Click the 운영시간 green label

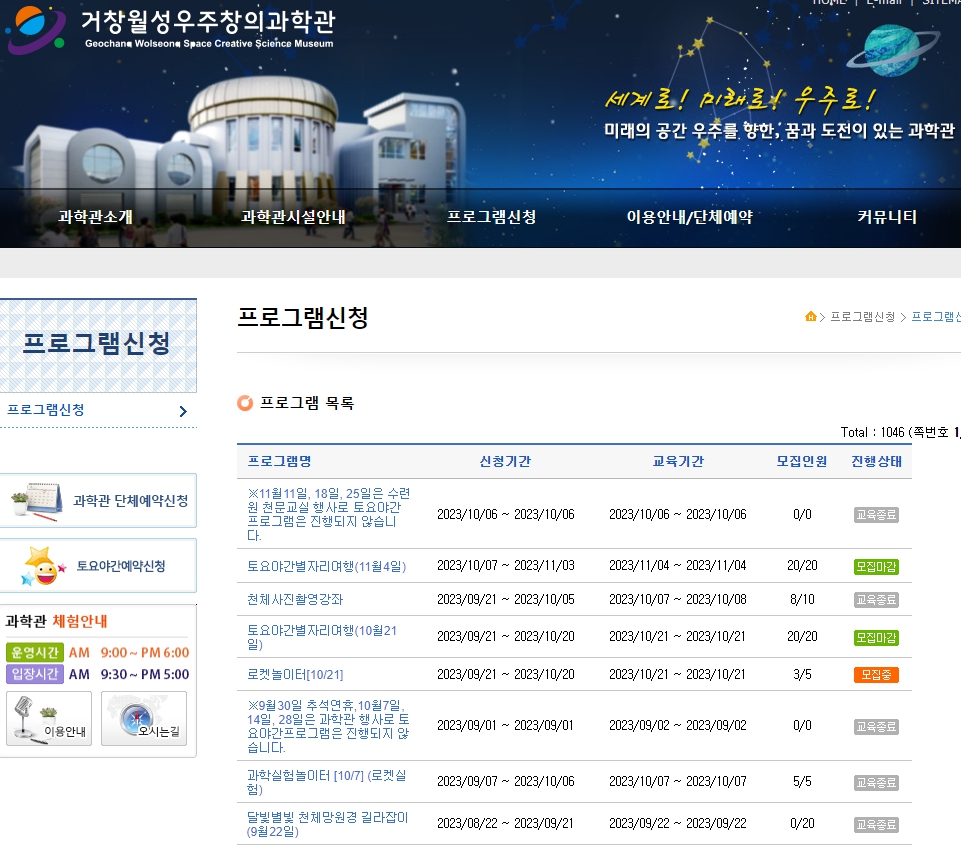[35, 653]
